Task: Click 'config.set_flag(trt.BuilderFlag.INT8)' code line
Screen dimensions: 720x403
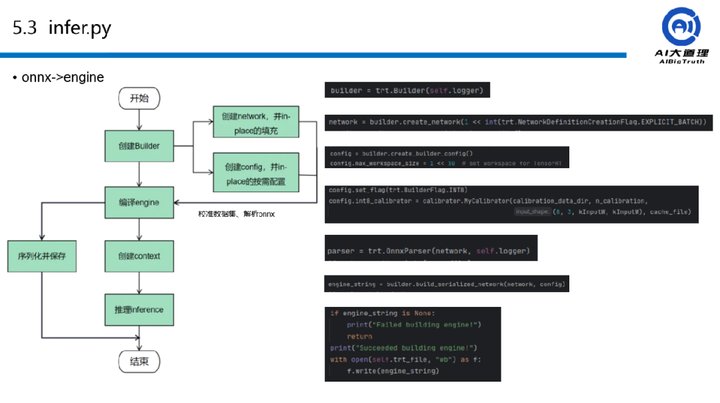Action: [x=398, y=190]
